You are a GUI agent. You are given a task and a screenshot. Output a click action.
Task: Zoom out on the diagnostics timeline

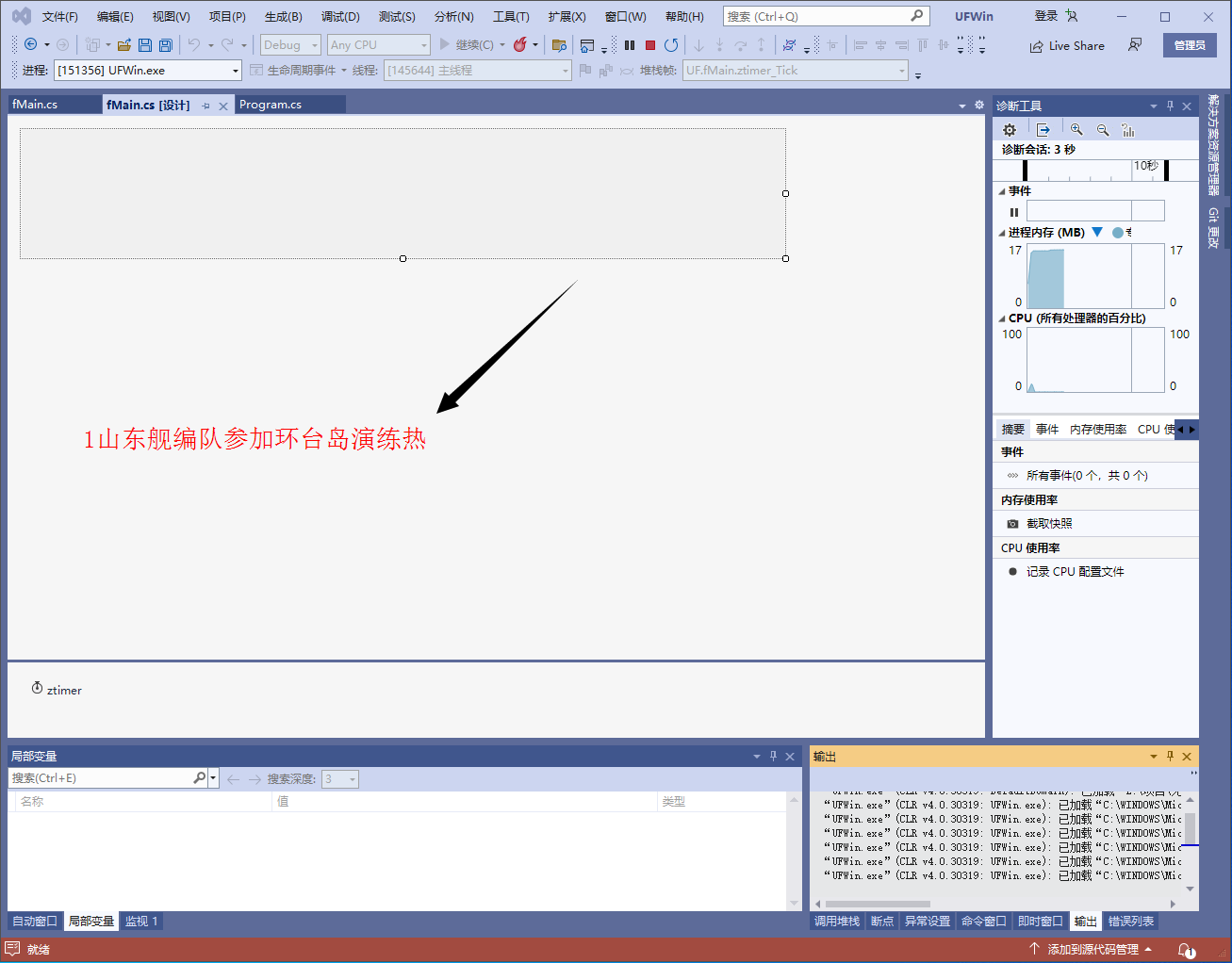pos(1103,130)
